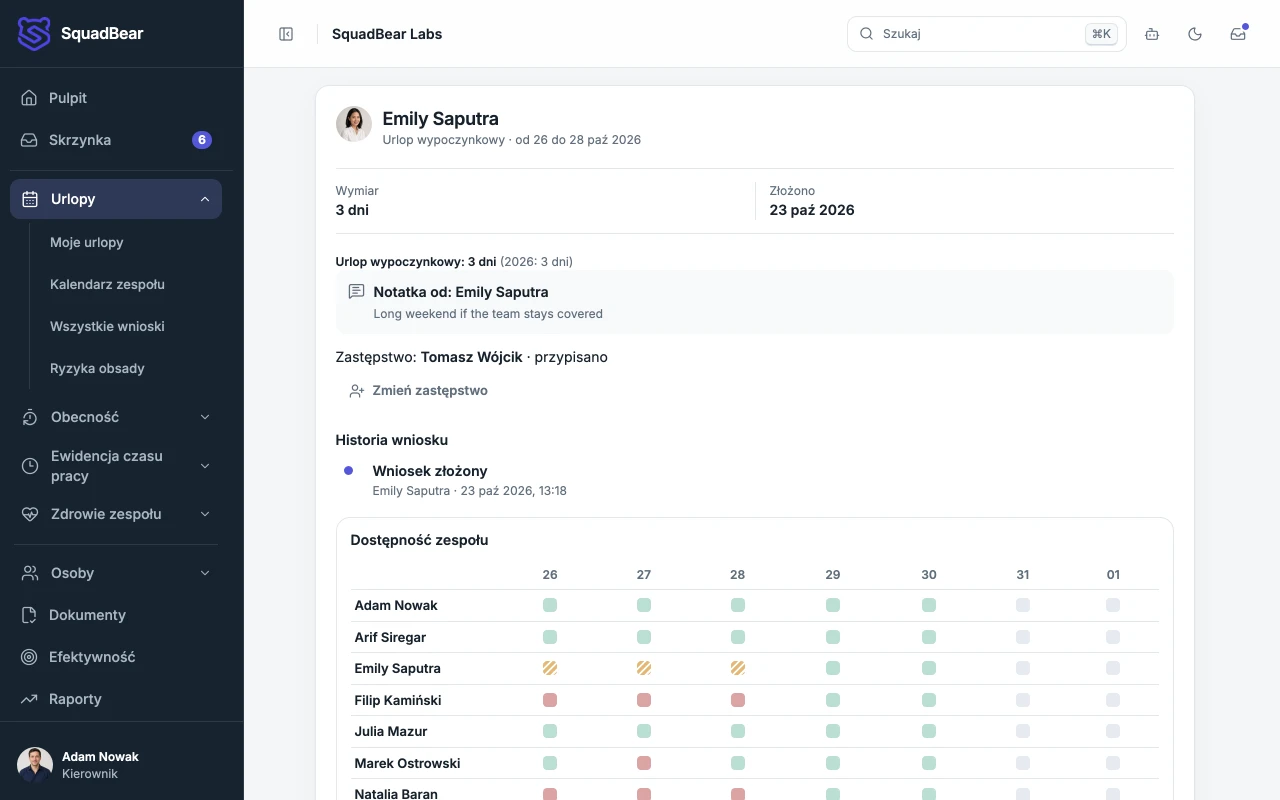Expand the Osoby section
This screenshot has width=1280, height=800.
tap(116, 573)
